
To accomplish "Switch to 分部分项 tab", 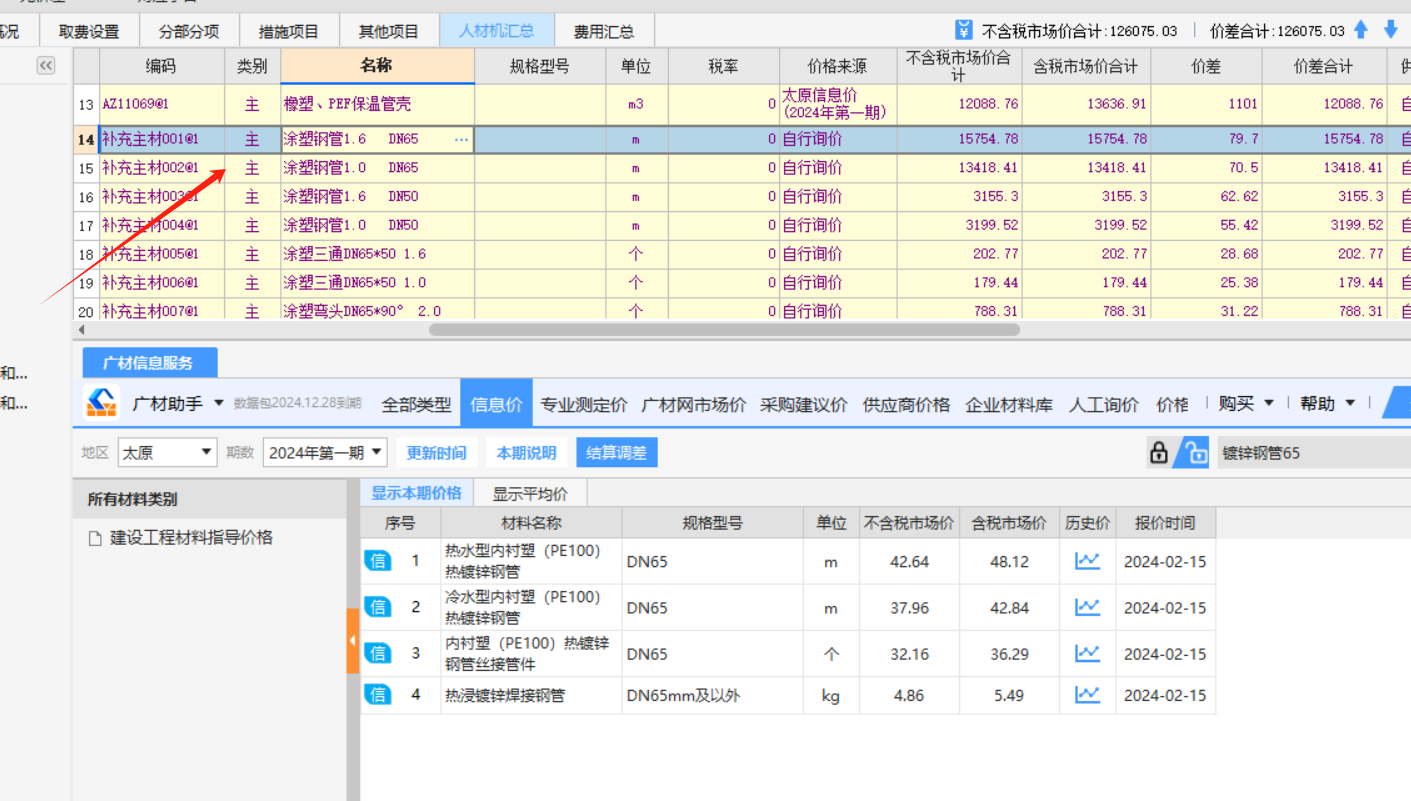I will (x=189, y=31).
